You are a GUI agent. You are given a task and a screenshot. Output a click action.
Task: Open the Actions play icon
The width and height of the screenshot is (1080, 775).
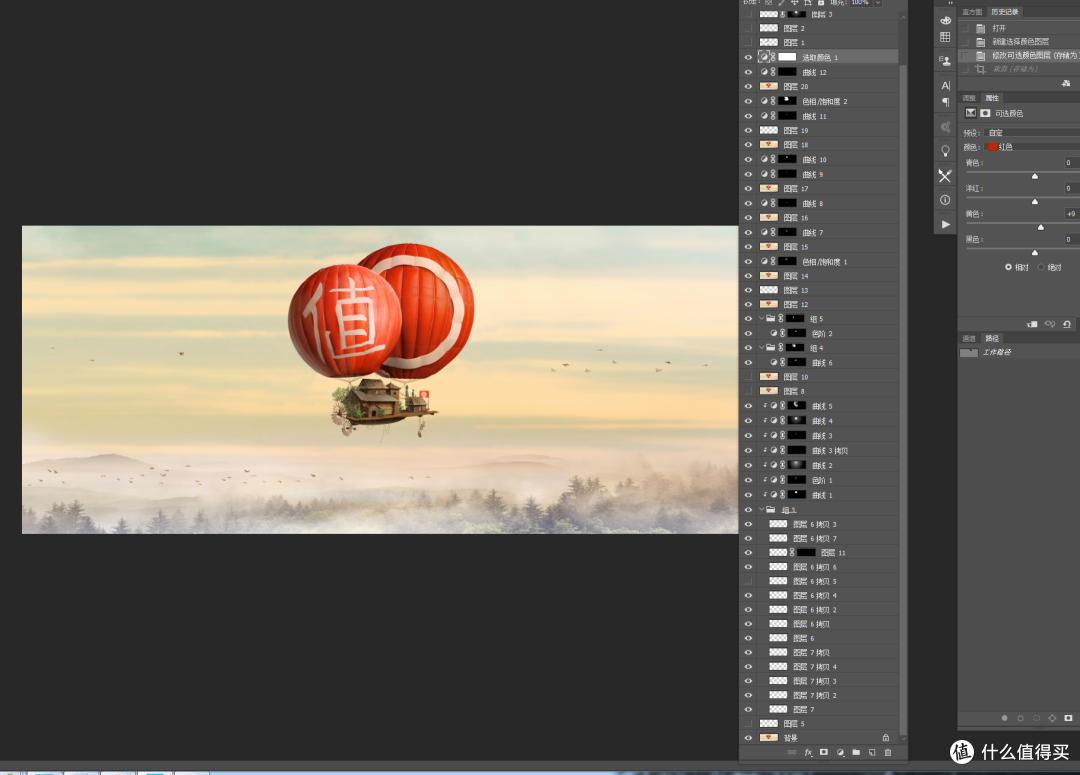click(946, 224)
